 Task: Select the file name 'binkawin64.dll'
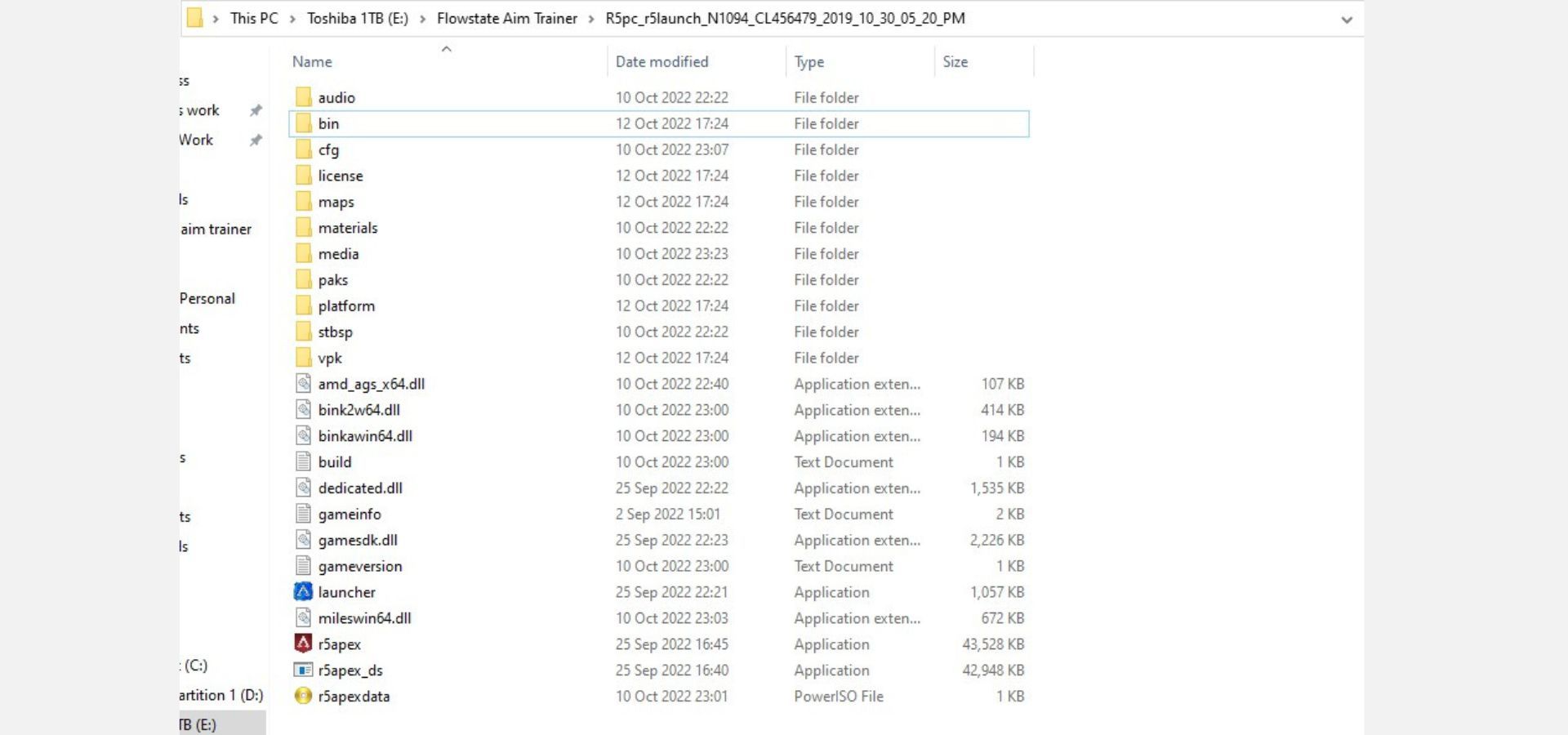click(365, 436)
